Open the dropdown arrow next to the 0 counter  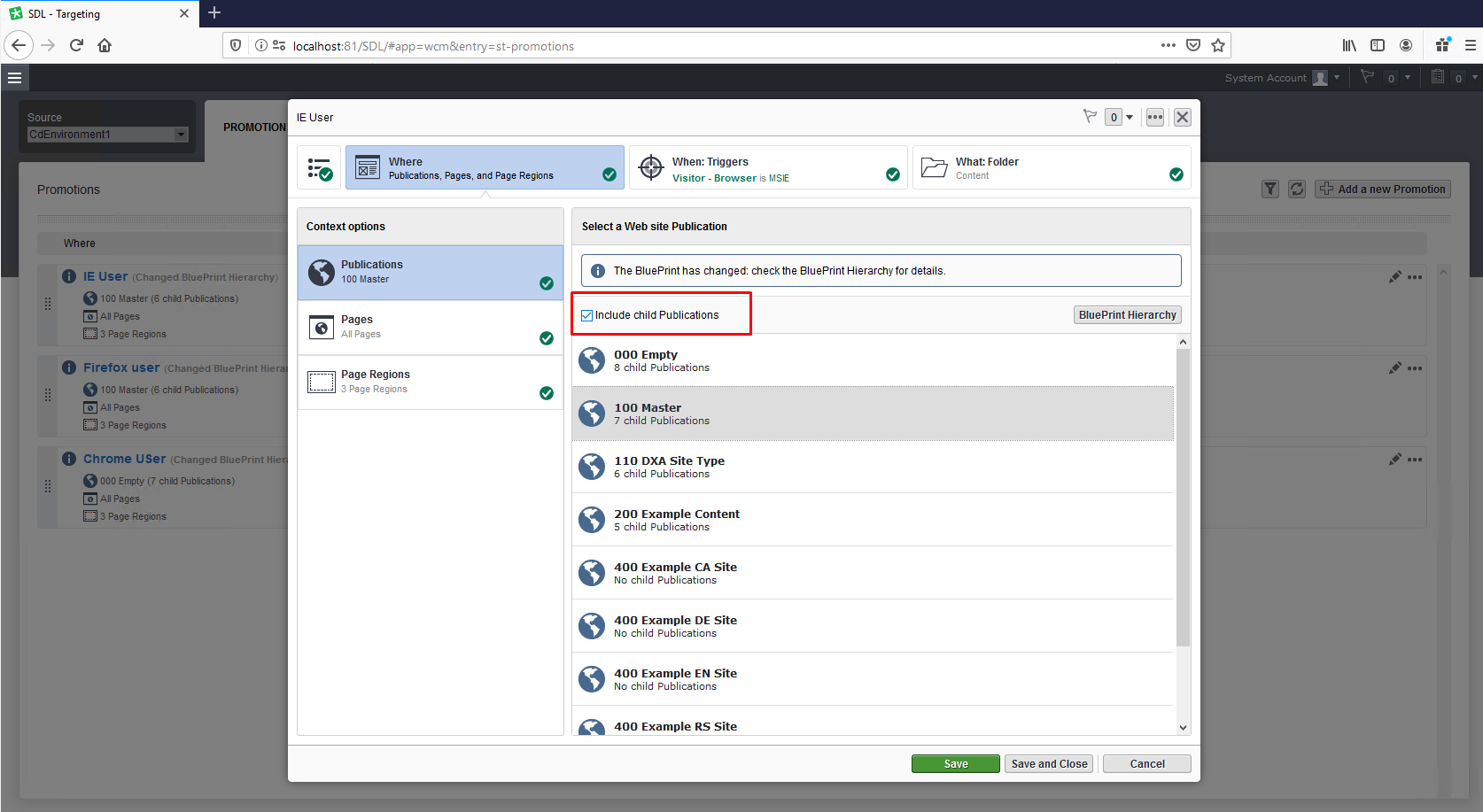coord(1130,117)
